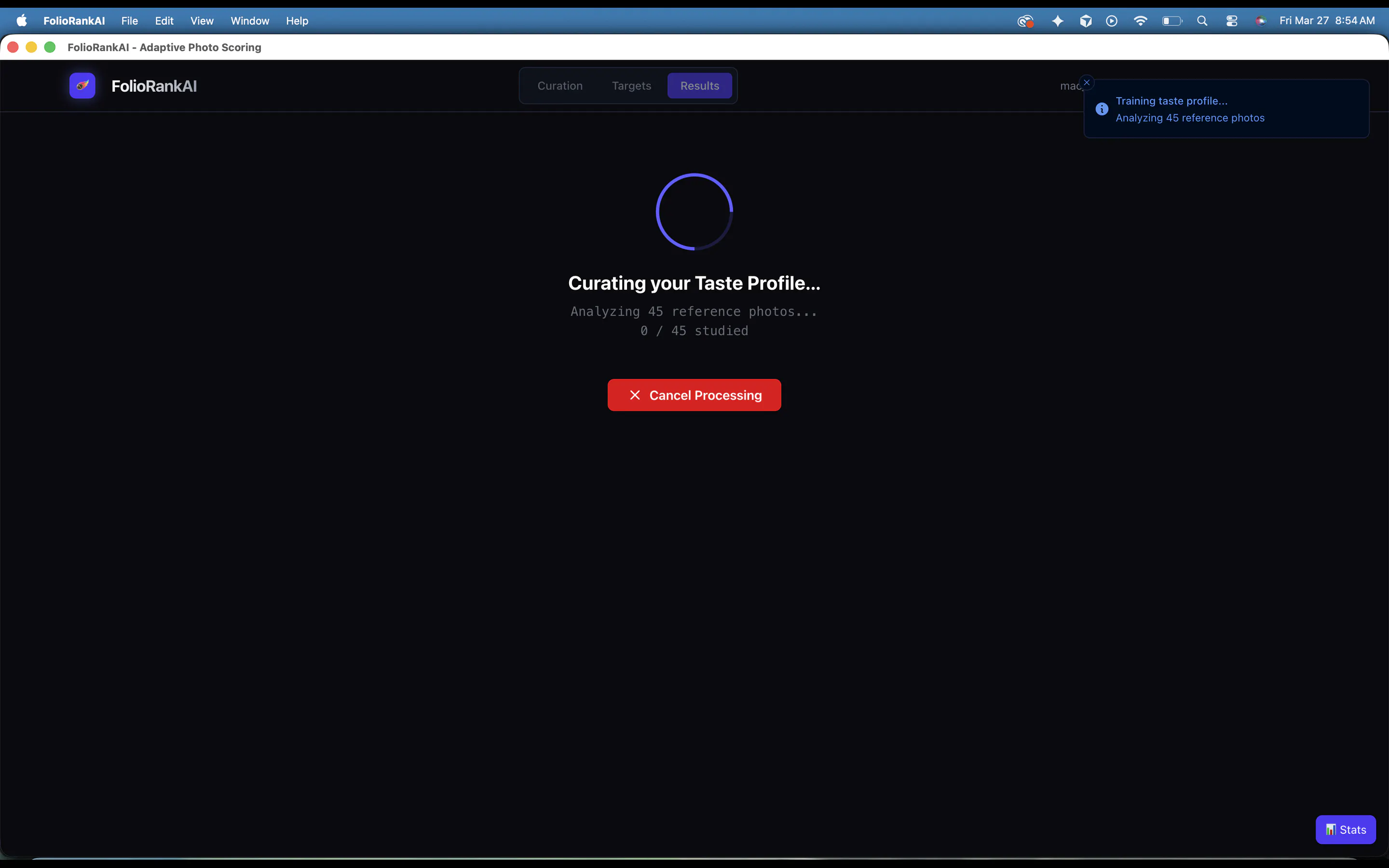Switch to the Targets tab
Viewport: 1389px width, 868px height.
(631, 85)
